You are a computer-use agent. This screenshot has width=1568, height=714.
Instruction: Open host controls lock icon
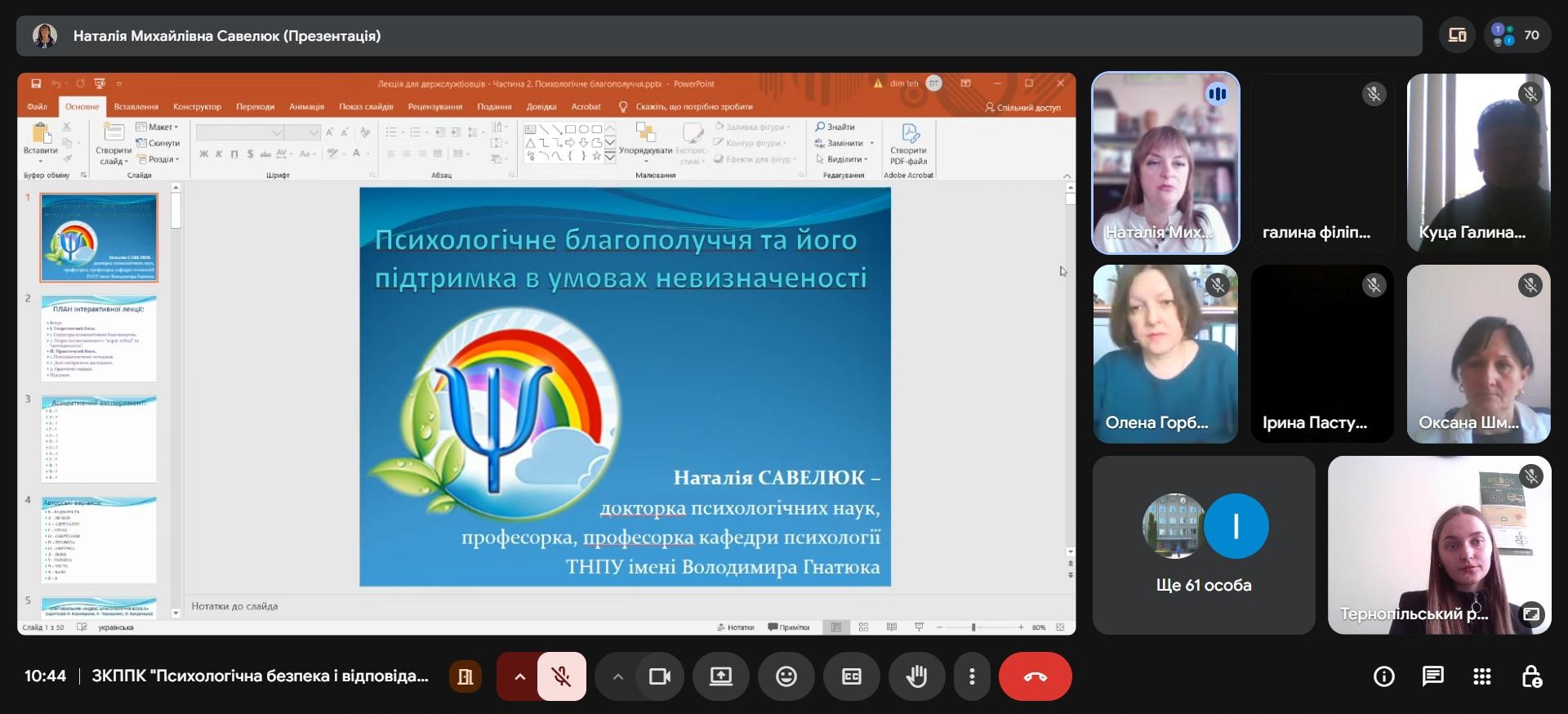point(1531,676)
